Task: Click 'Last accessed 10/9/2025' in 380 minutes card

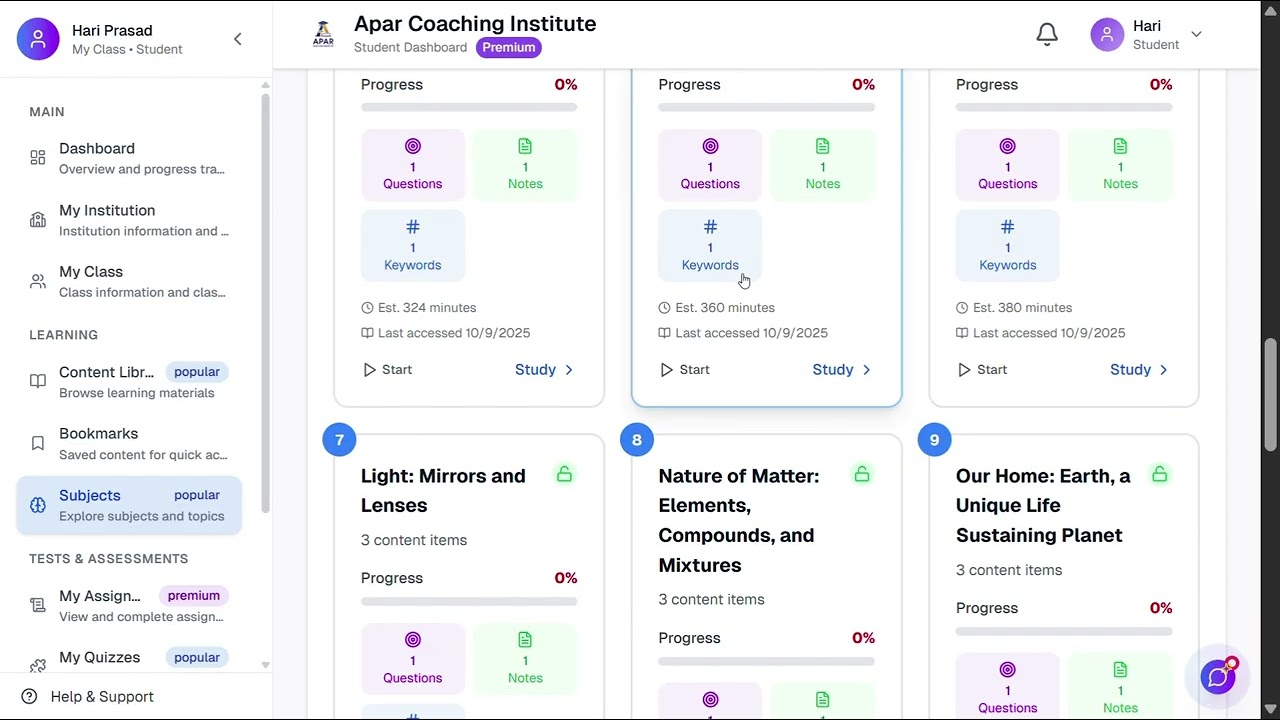Action: point(1049,333)
